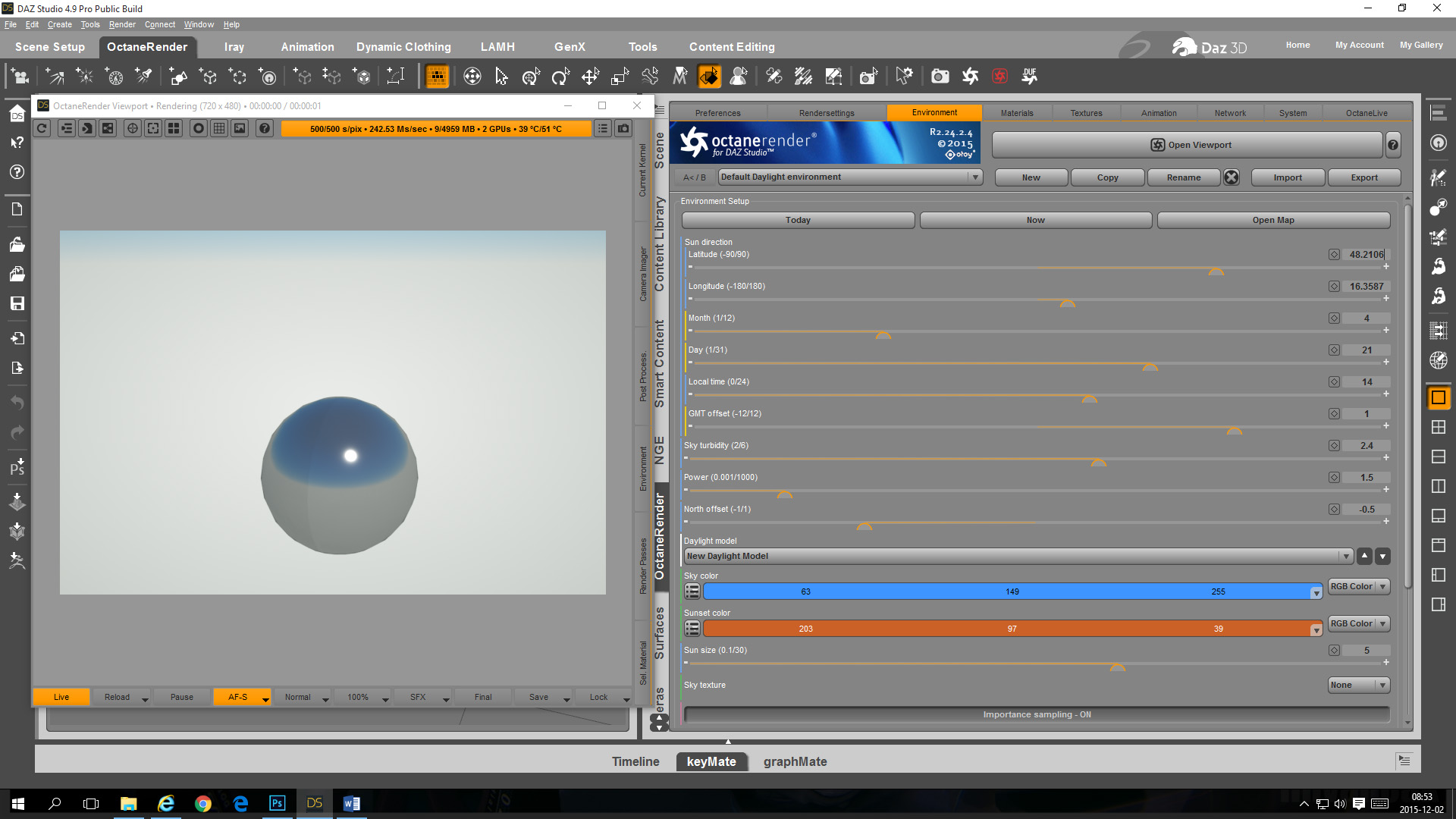Toggle the diamond icon beside Sky turbidity value

(x=1334, y=446)
